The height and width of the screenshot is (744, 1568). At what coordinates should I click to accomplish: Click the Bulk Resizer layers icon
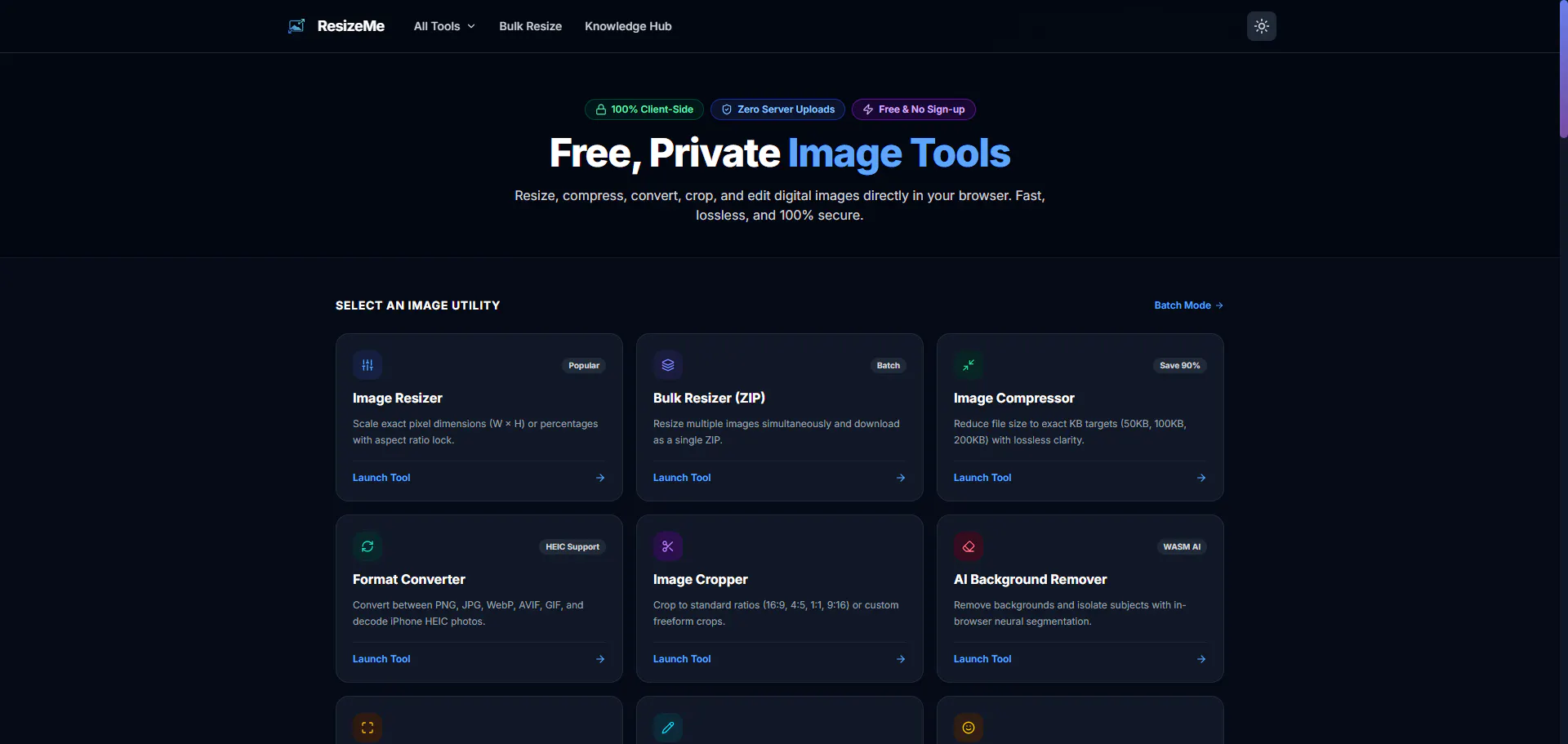tap(668, 365)
